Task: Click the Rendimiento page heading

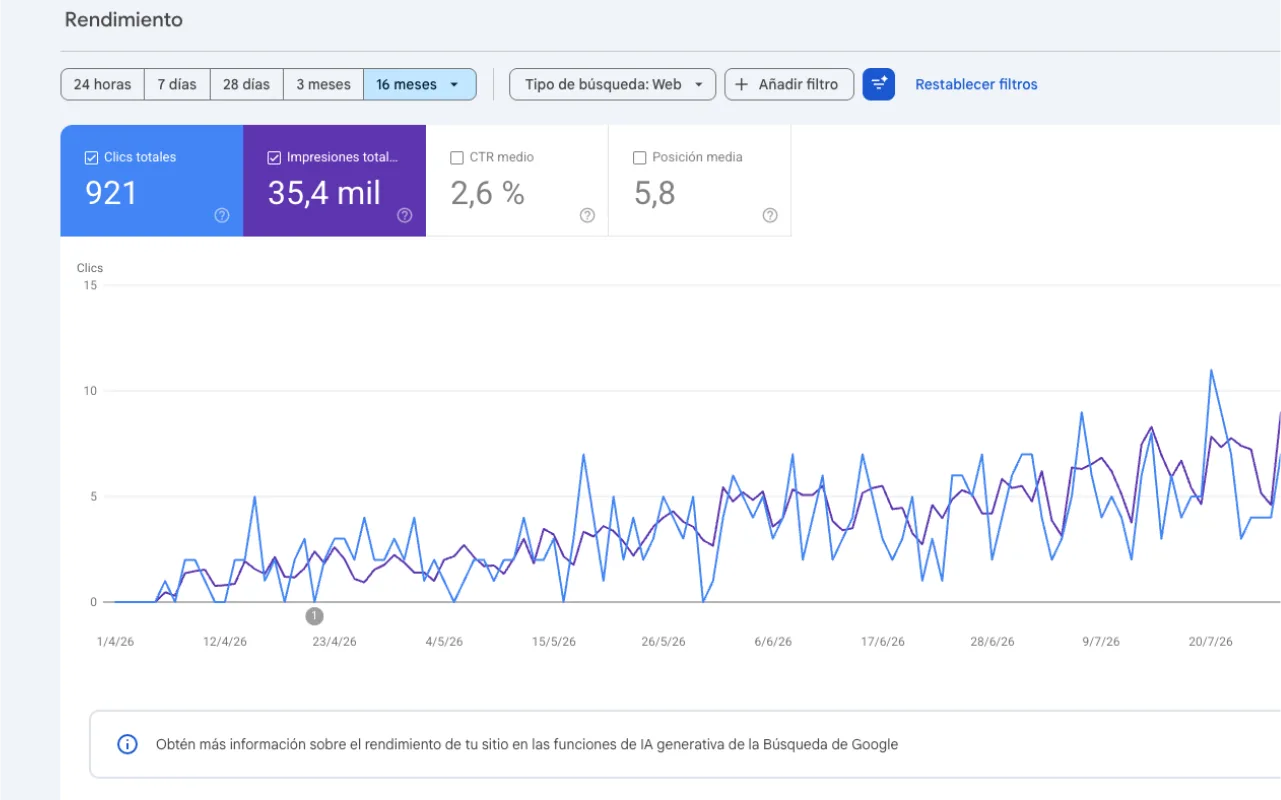Action: tap(124, 20)
